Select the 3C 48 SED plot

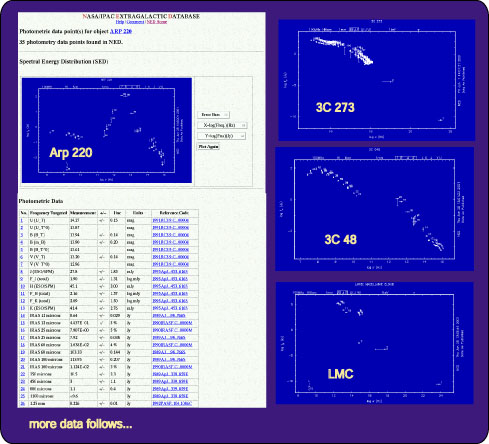(375, 209)
